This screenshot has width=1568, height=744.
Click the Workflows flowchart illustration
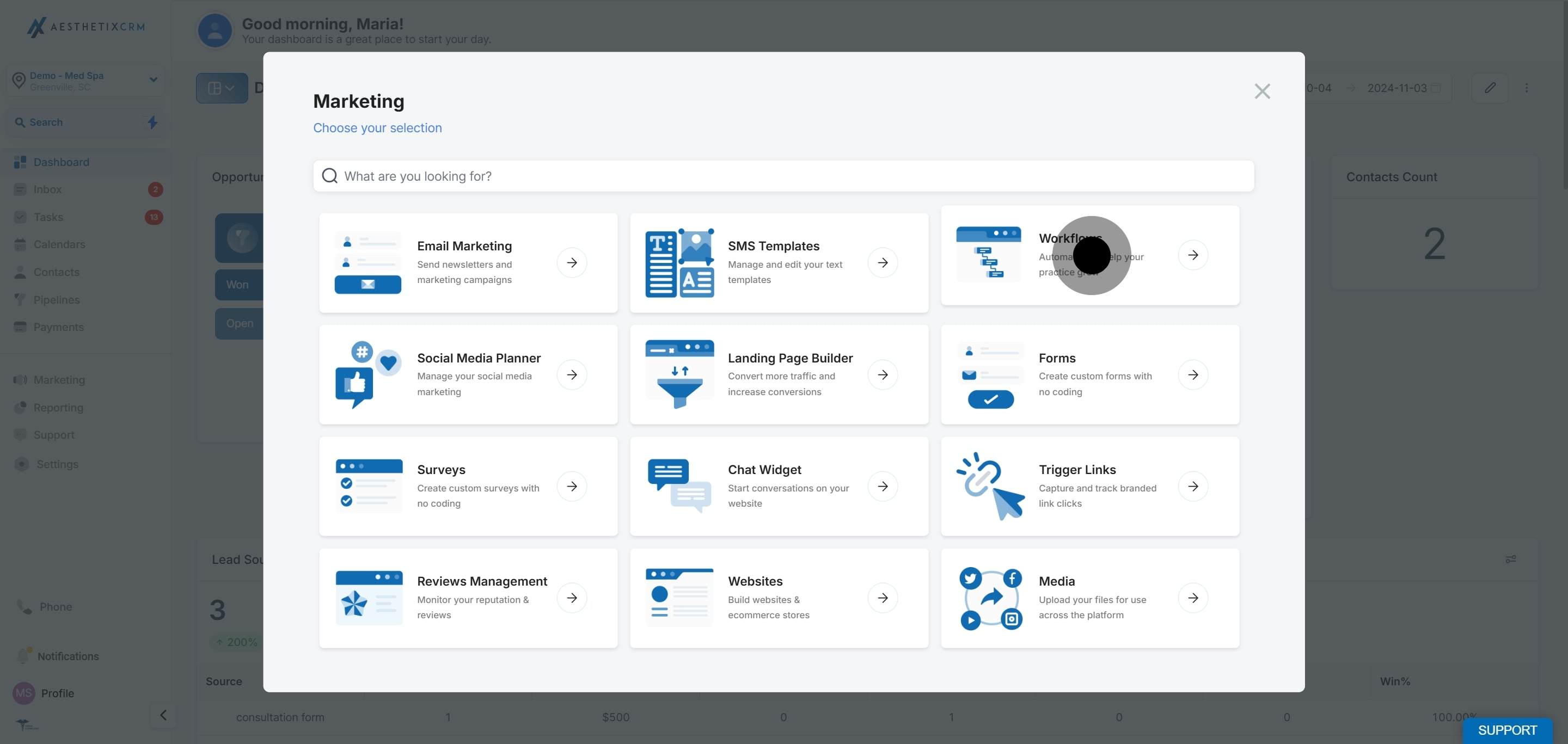point(989,255)
